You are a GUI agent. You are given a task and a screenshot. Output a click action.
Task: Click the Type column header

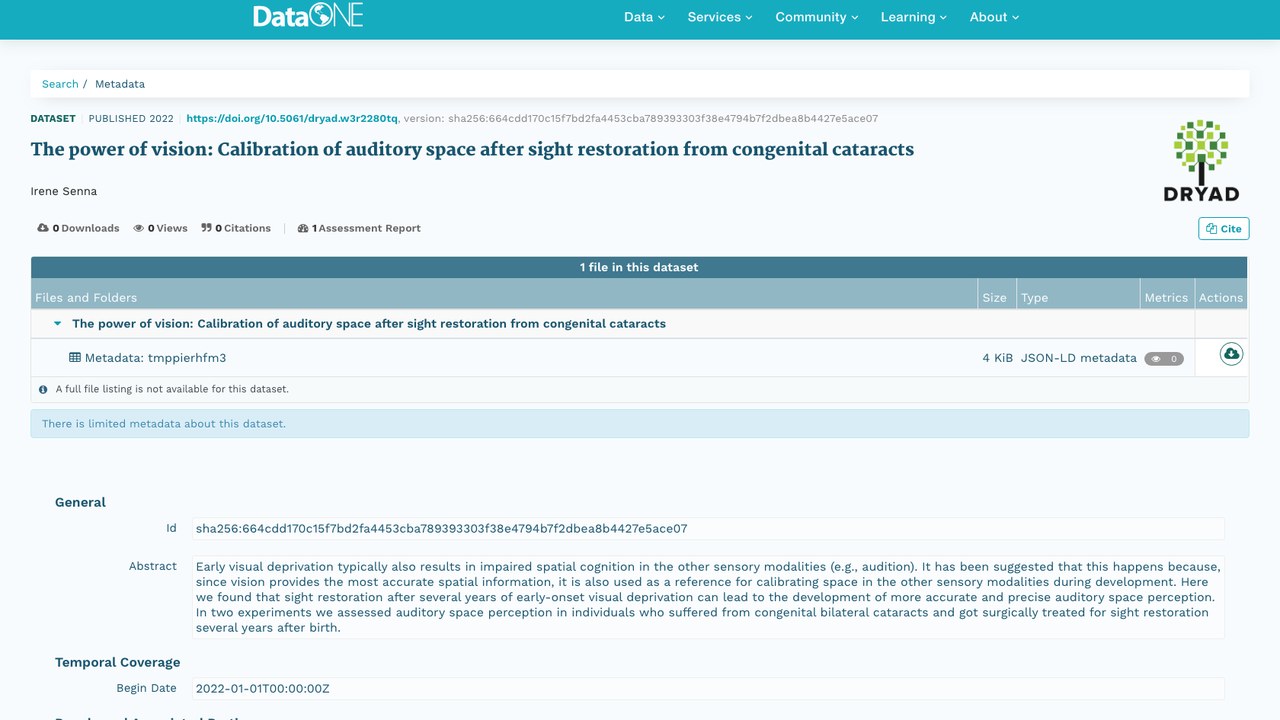click(x=1034, y=297)
